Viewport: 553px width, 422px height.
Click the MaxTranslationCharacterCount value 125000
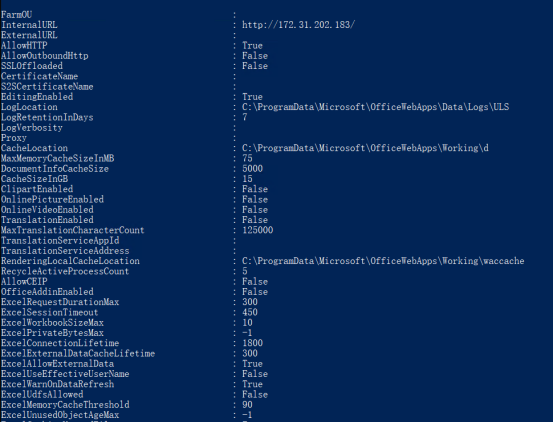(x=257, y=230)
